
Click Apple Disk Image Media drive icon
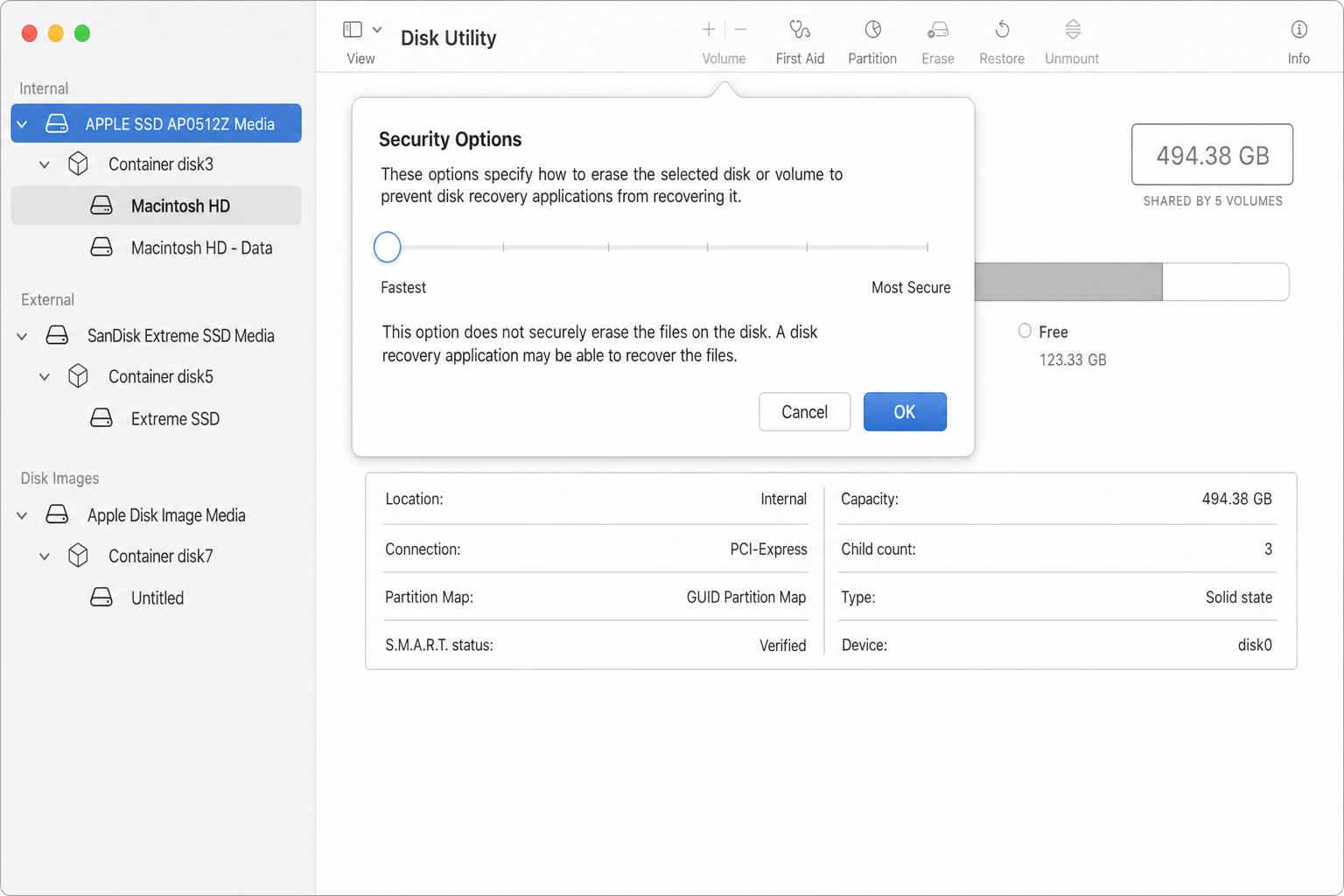pyautogui.click(x=57, y=514)
